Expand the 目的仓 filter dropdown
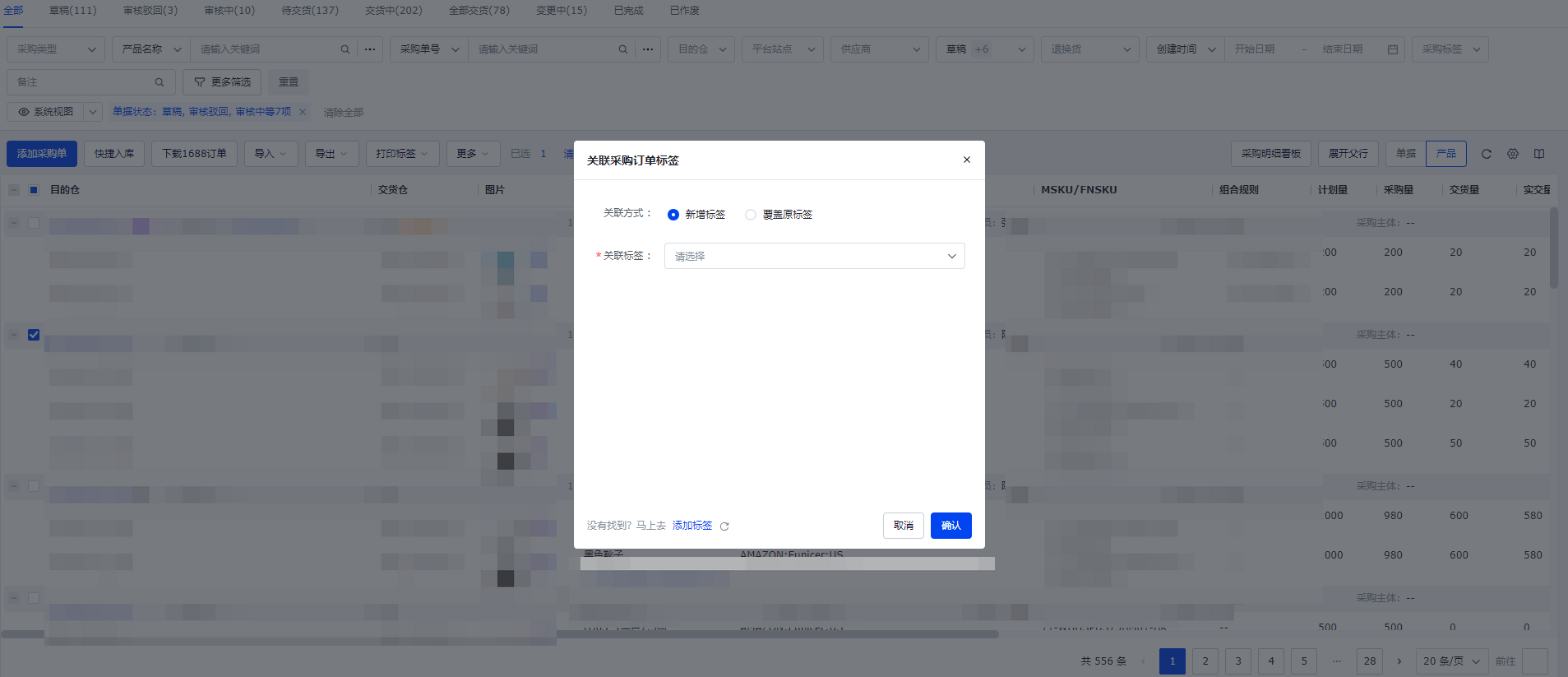This screenshot has width=1568, height=677. 701,49
